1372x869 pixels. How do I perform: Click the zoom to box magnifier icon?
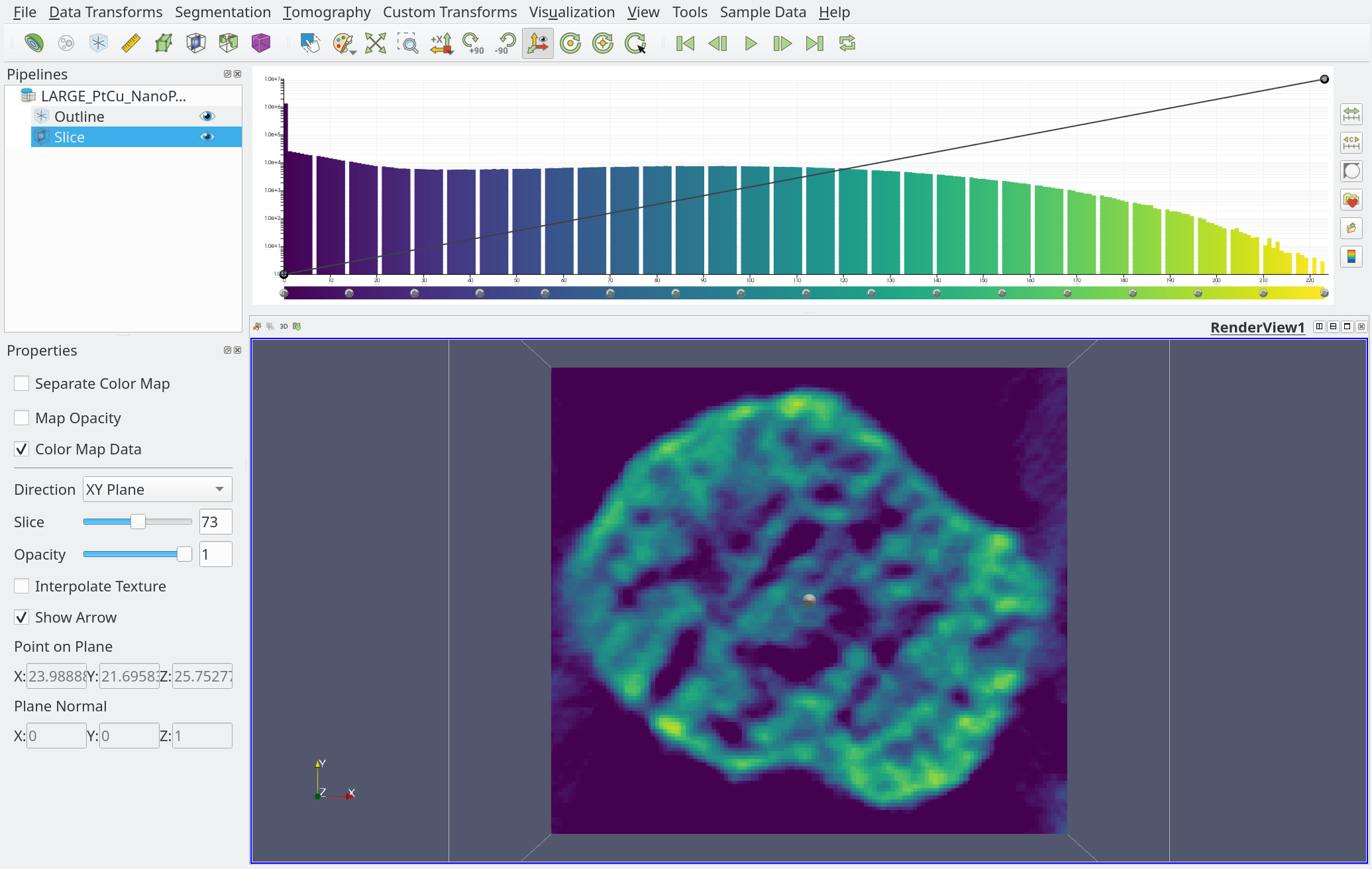coord(408,44)
